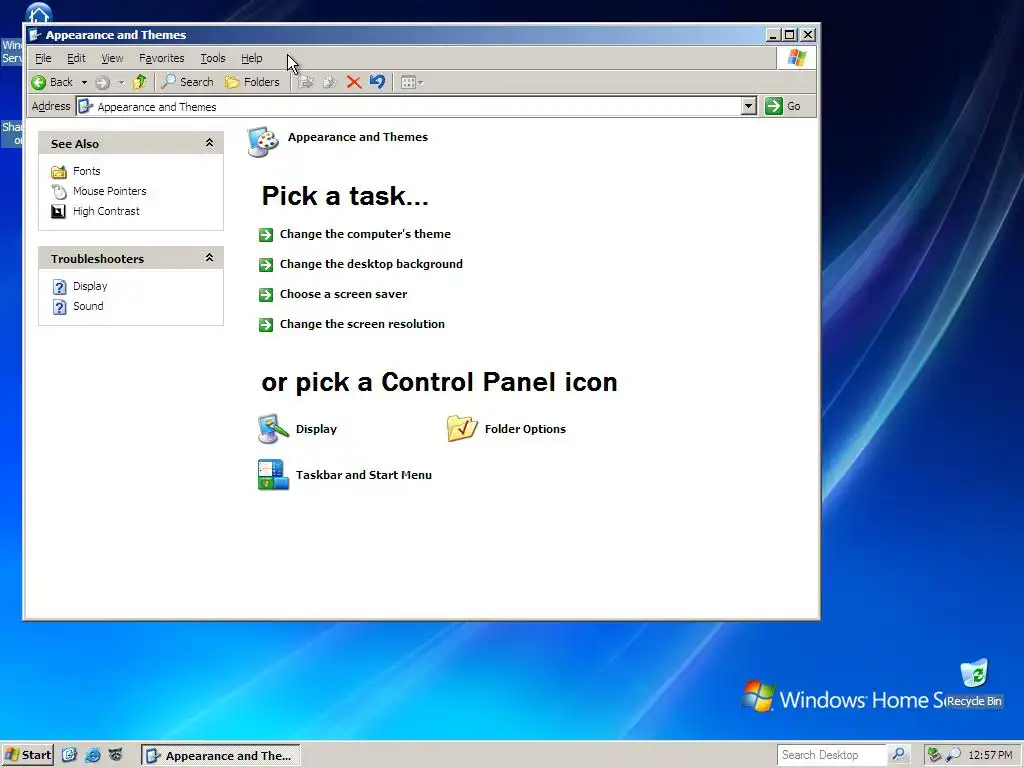Open the Forward history dropdown arrow
The width and height of the screenshot is (1024, 768).
click(x=121, y=82)
